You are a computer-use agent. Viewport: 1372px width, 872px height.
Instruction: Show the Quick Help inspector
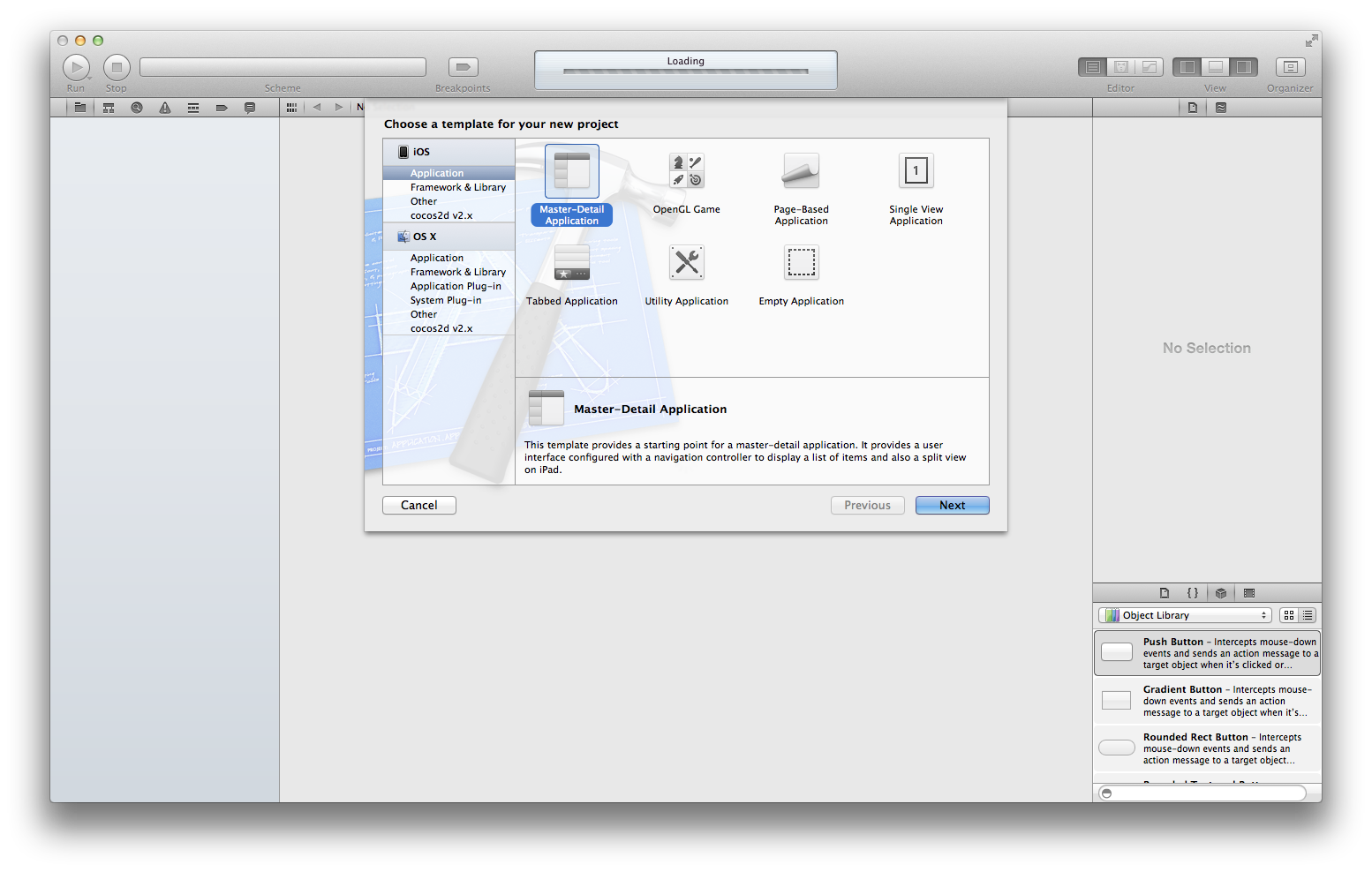click(1221, 108)
